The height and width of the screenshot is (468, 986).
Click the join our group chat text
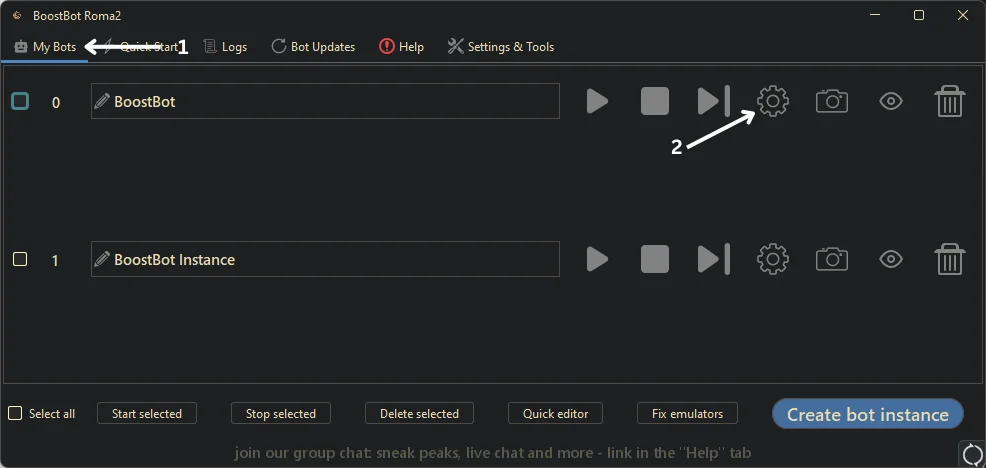492,453
